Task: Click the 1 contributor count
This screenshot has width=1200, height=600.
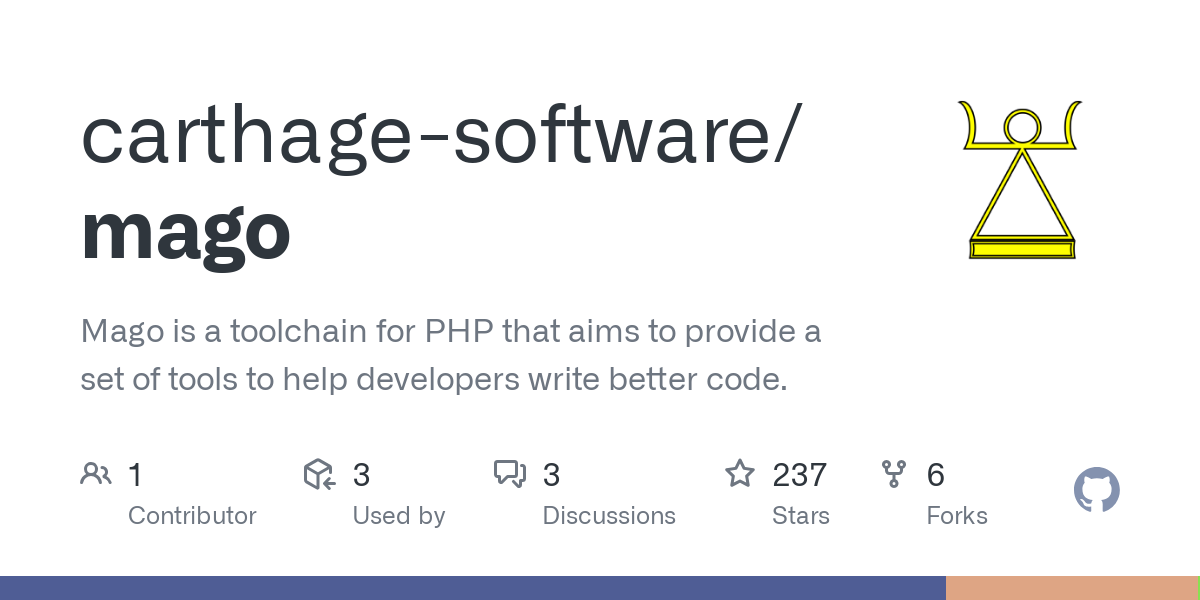Action: coord(135,475)
